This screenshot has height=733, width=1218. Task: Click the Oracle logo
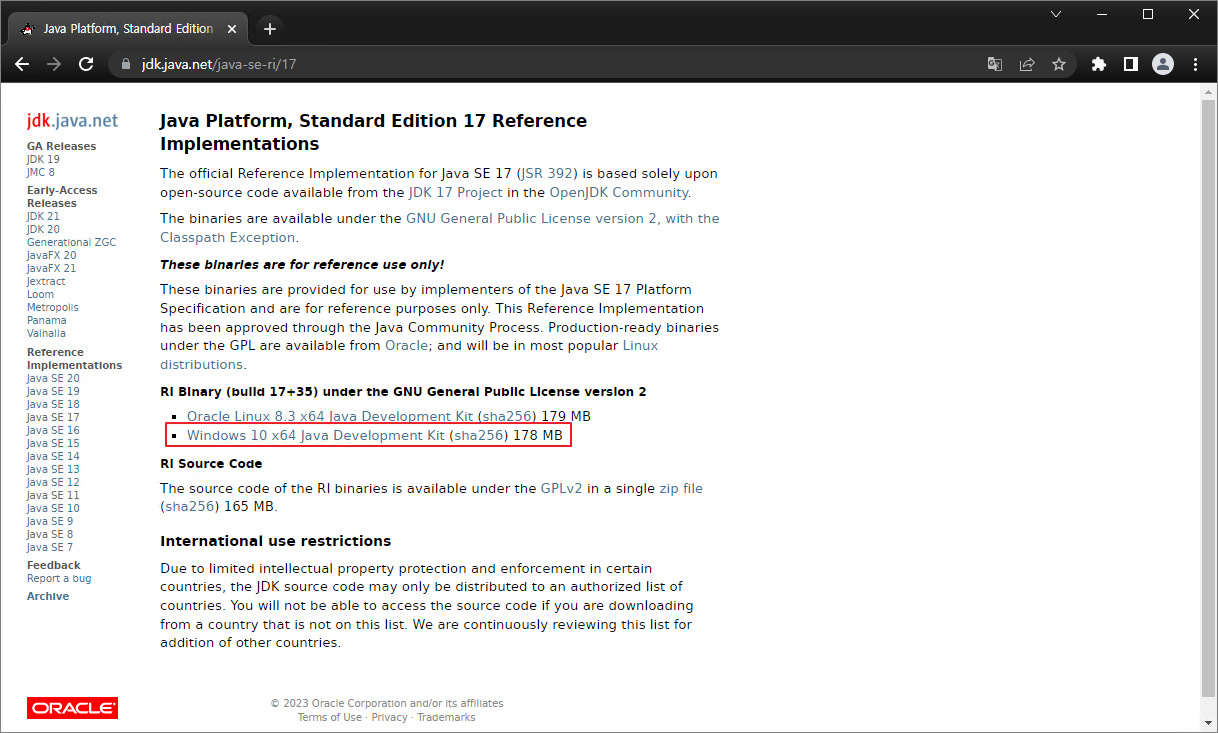click(x=72, y=708)
